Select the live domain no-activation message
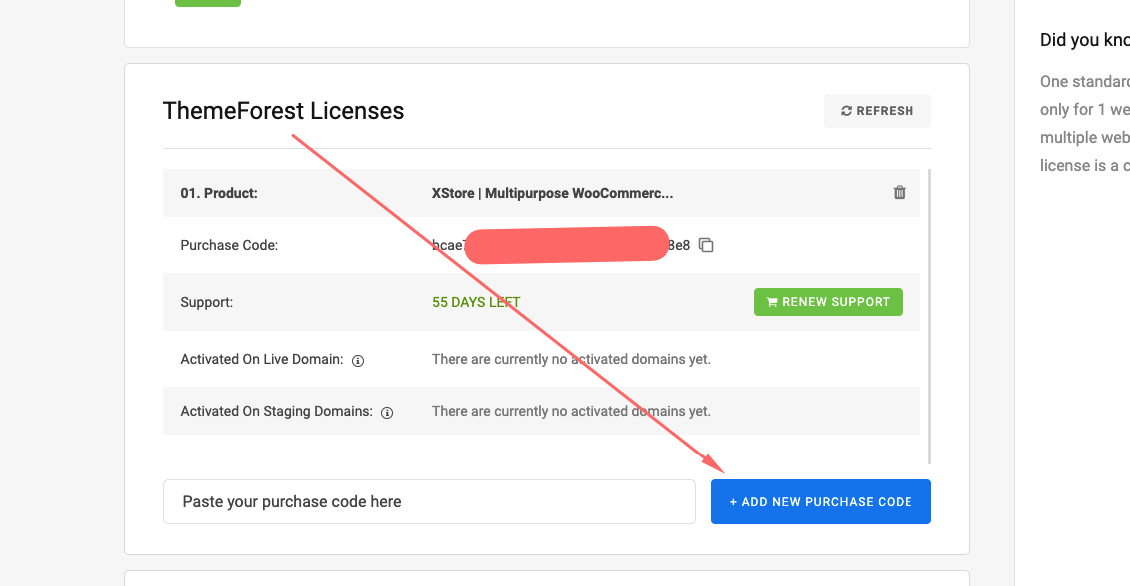 pyautogui.click(x=571, y=359)
